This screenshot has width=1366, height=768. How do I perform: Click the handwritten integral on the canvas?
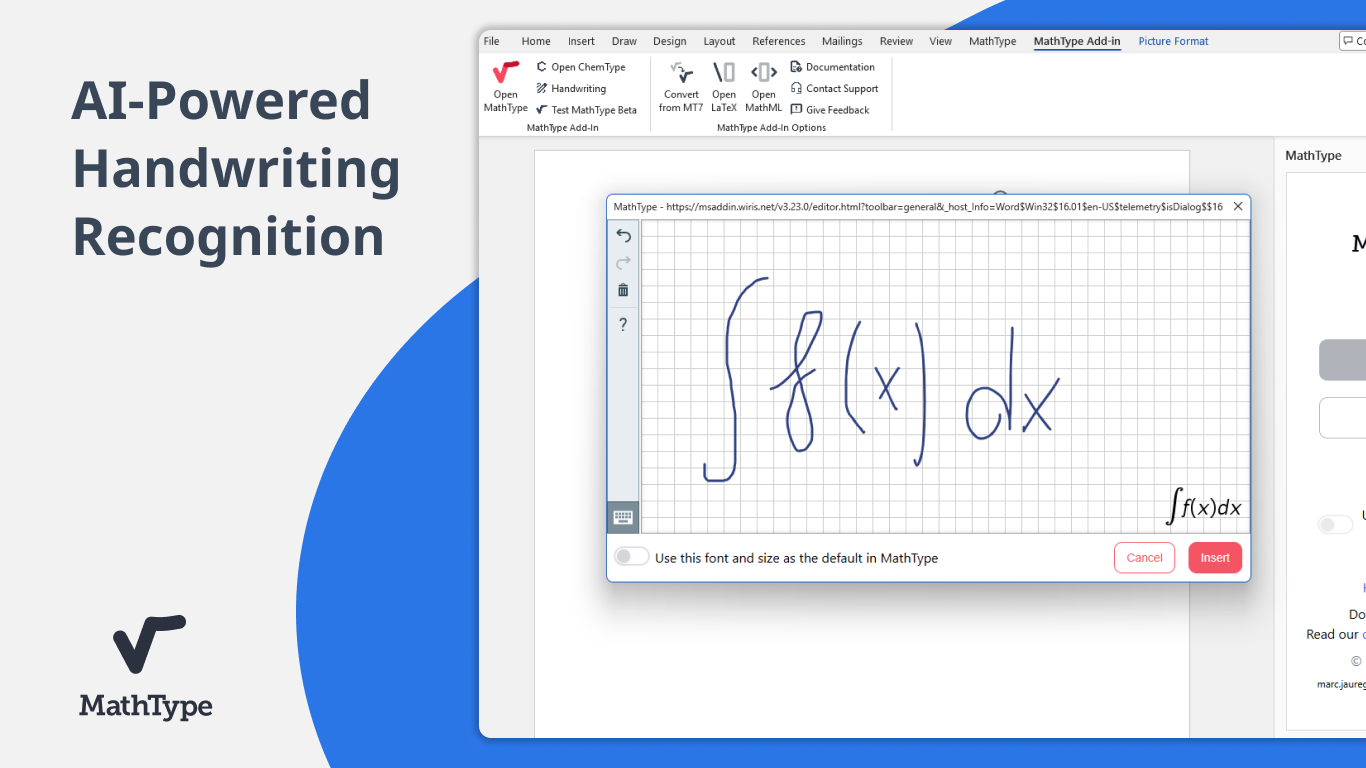(735, 379)
